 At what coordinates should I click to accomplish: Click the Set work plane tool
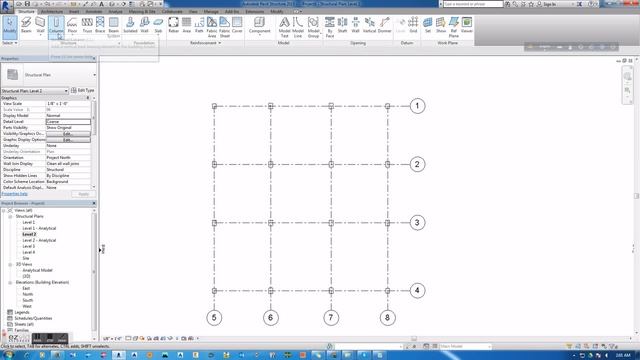click(428, 25)
